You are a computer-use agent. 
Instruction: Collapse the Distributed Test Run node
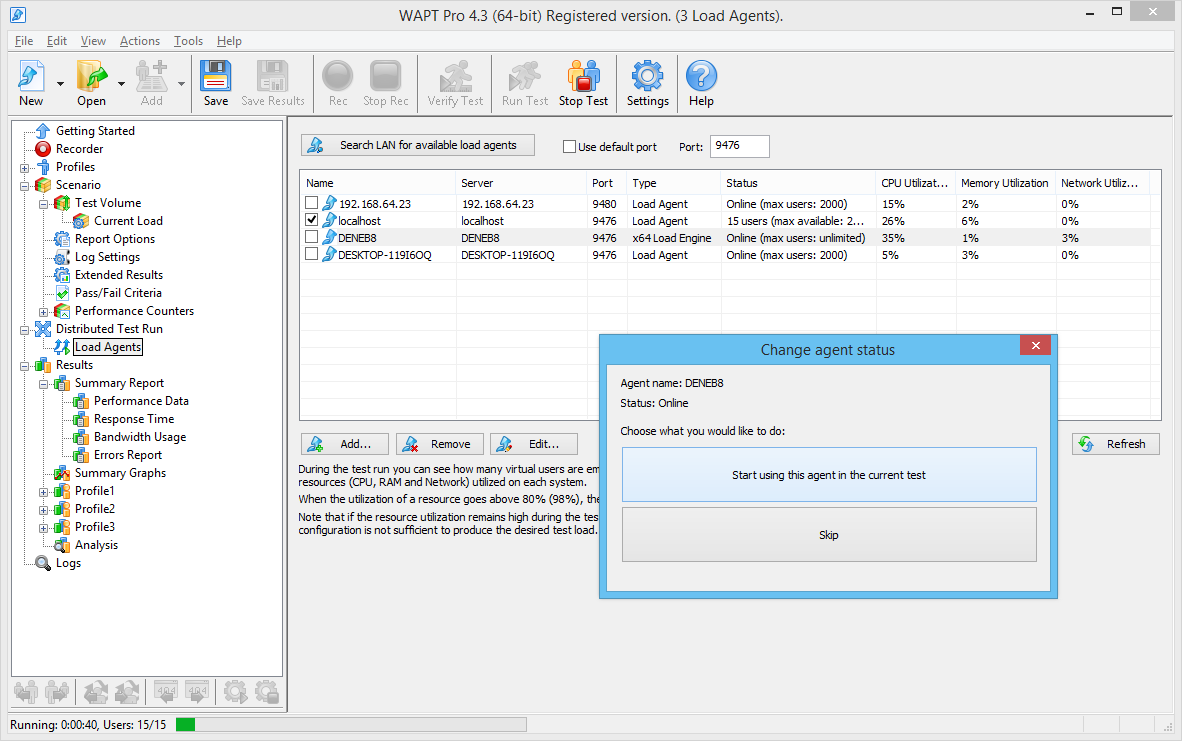(24, 329)
